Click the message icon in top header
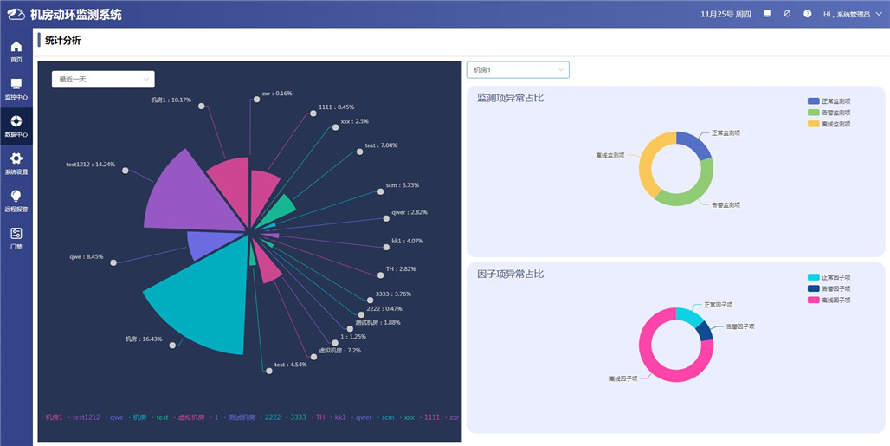 pos(767,14)
